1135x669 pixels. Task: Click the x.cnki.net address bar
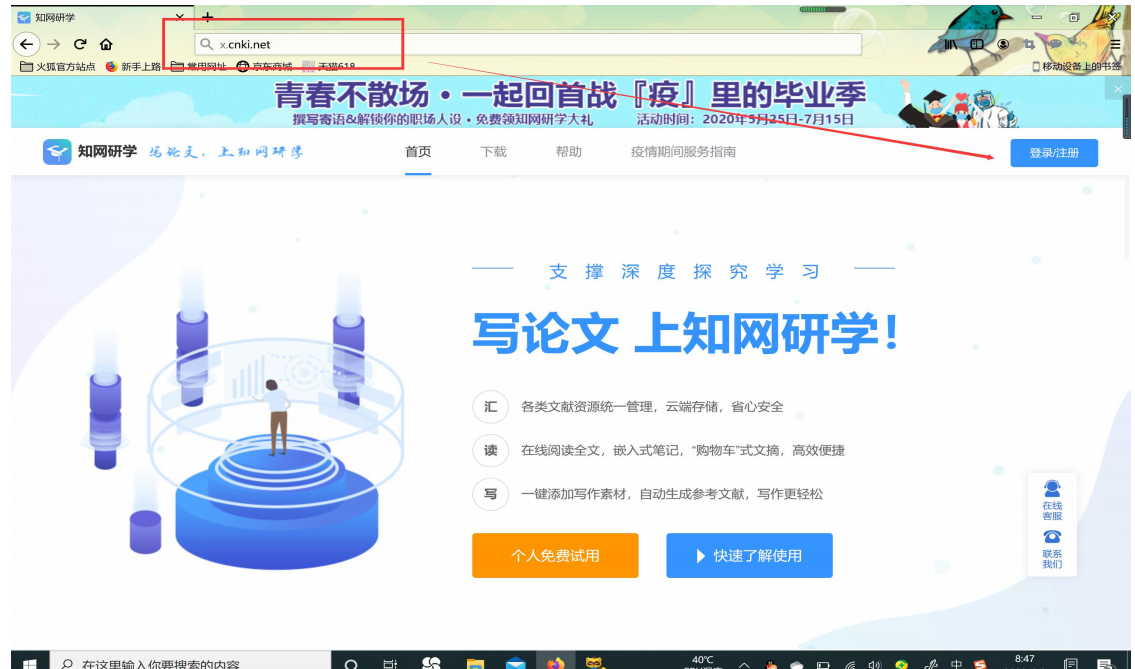click(530, 44)
